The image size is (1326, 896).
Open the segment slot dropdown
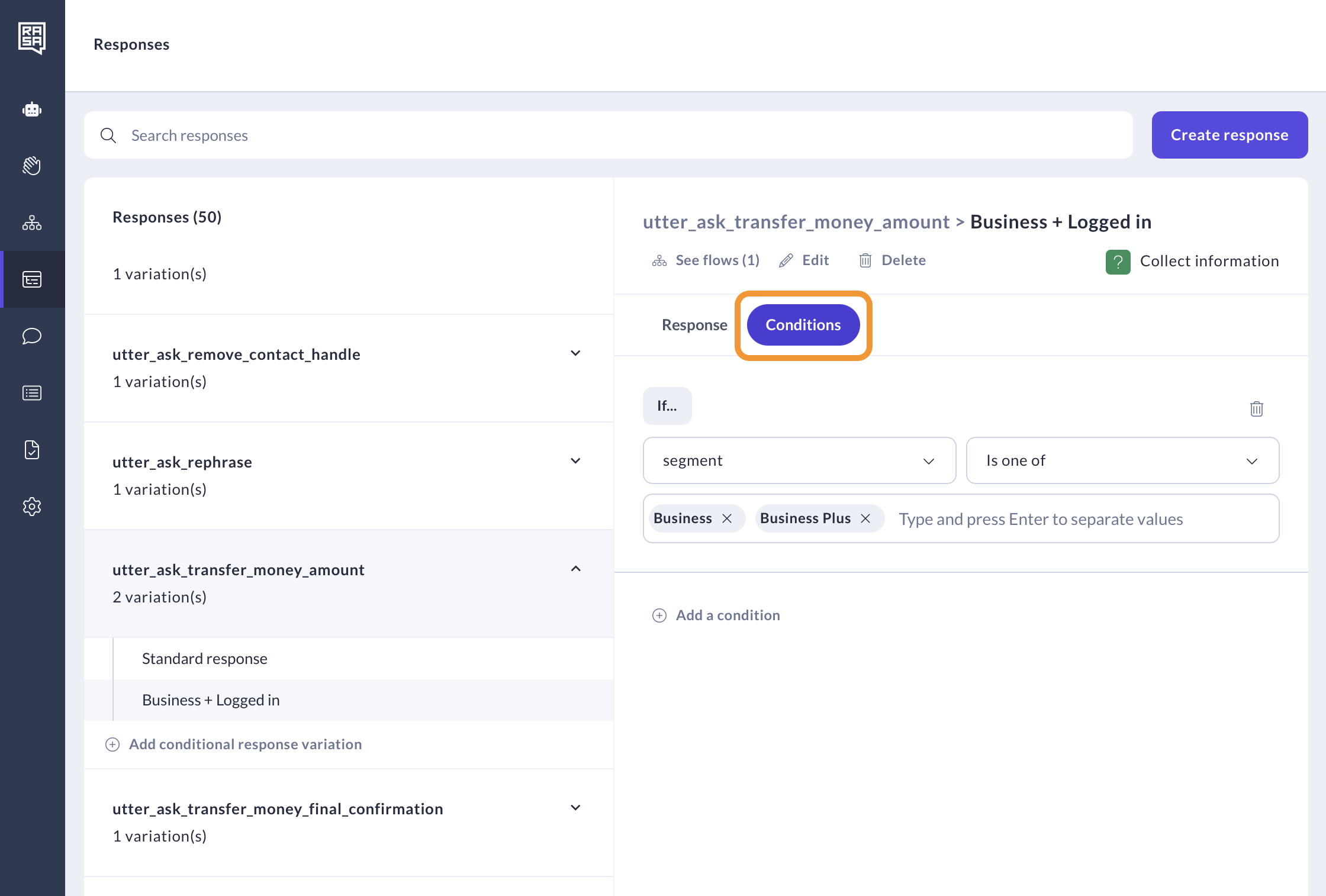[799, 460]
